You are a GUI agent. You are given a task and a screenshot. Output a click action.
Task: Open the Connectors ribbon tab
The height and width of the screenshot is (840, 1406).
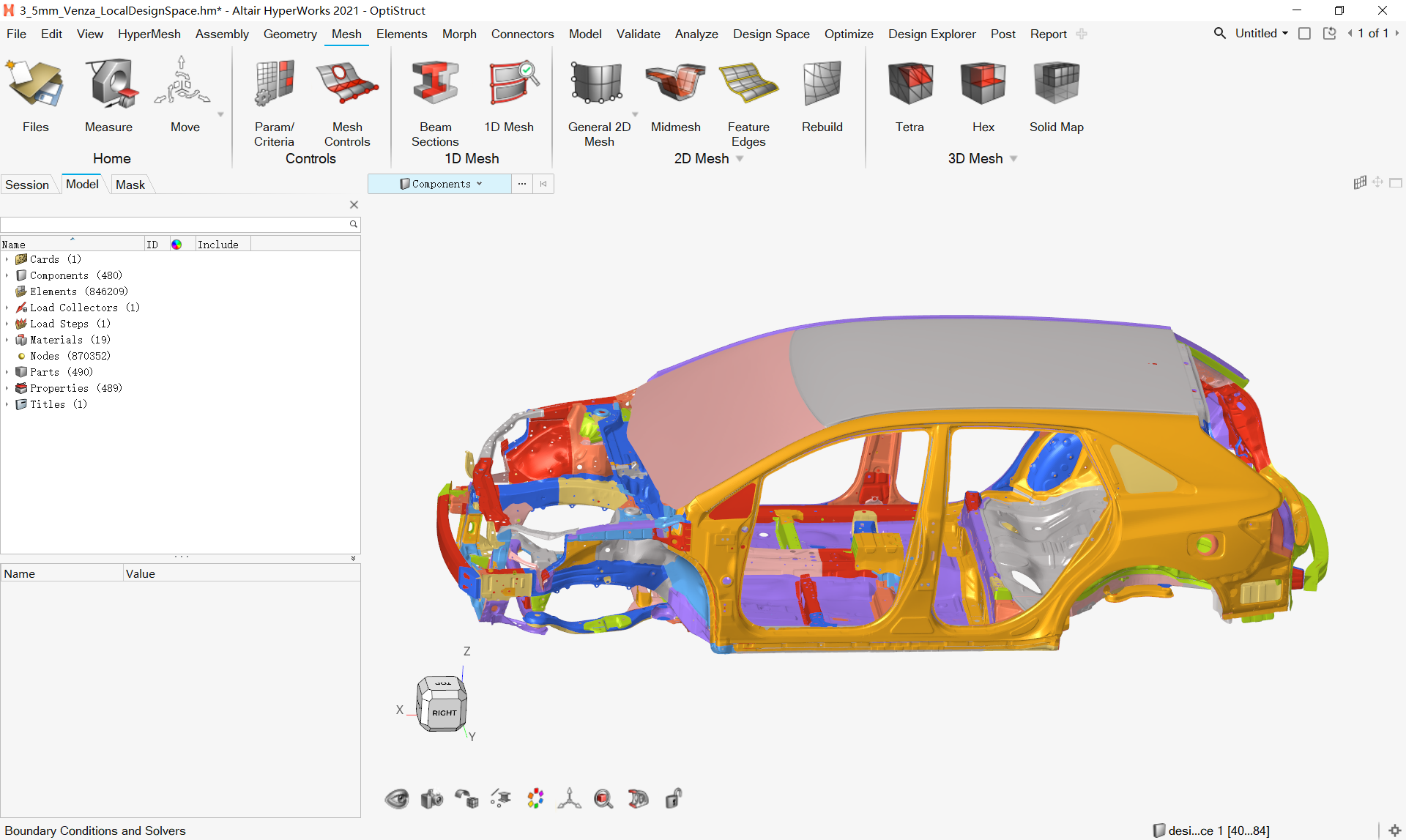click(522, 34)
